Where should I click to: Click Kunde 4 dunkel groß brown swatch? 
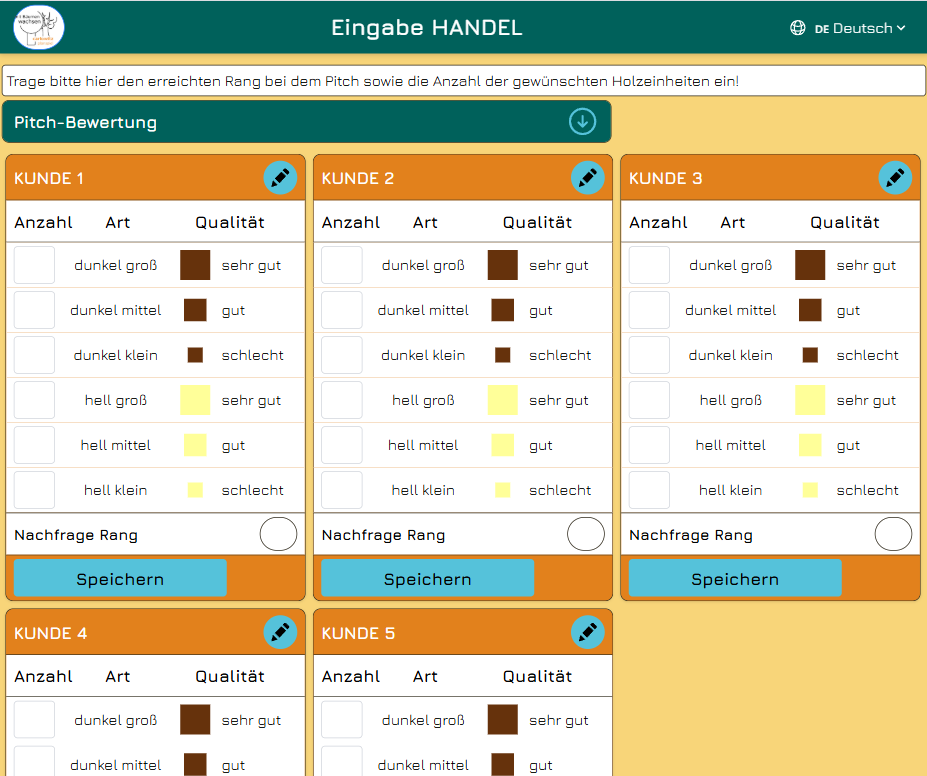click(x=195, y=719)
